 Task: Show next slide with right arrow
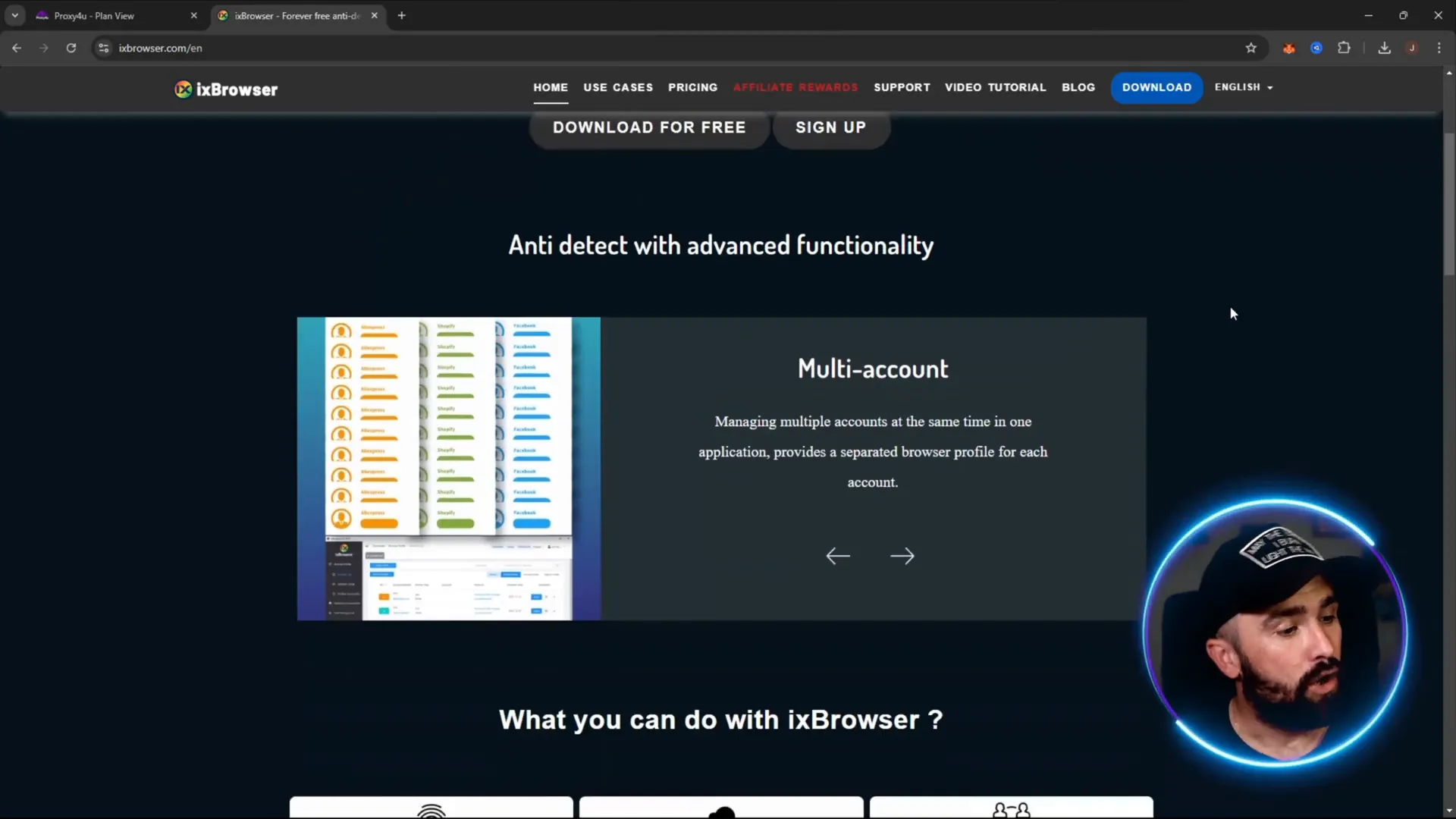pos(902,556)
